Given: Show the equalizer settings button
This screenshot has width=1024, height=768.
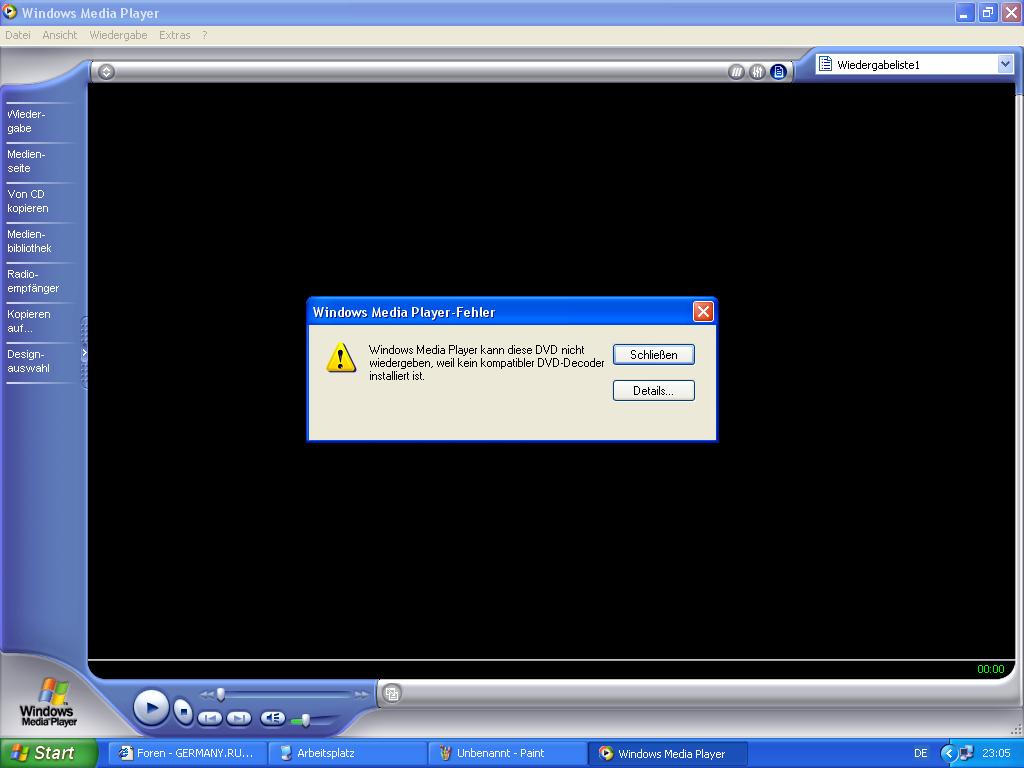Looking at the screenshot, I should point(757,72).
